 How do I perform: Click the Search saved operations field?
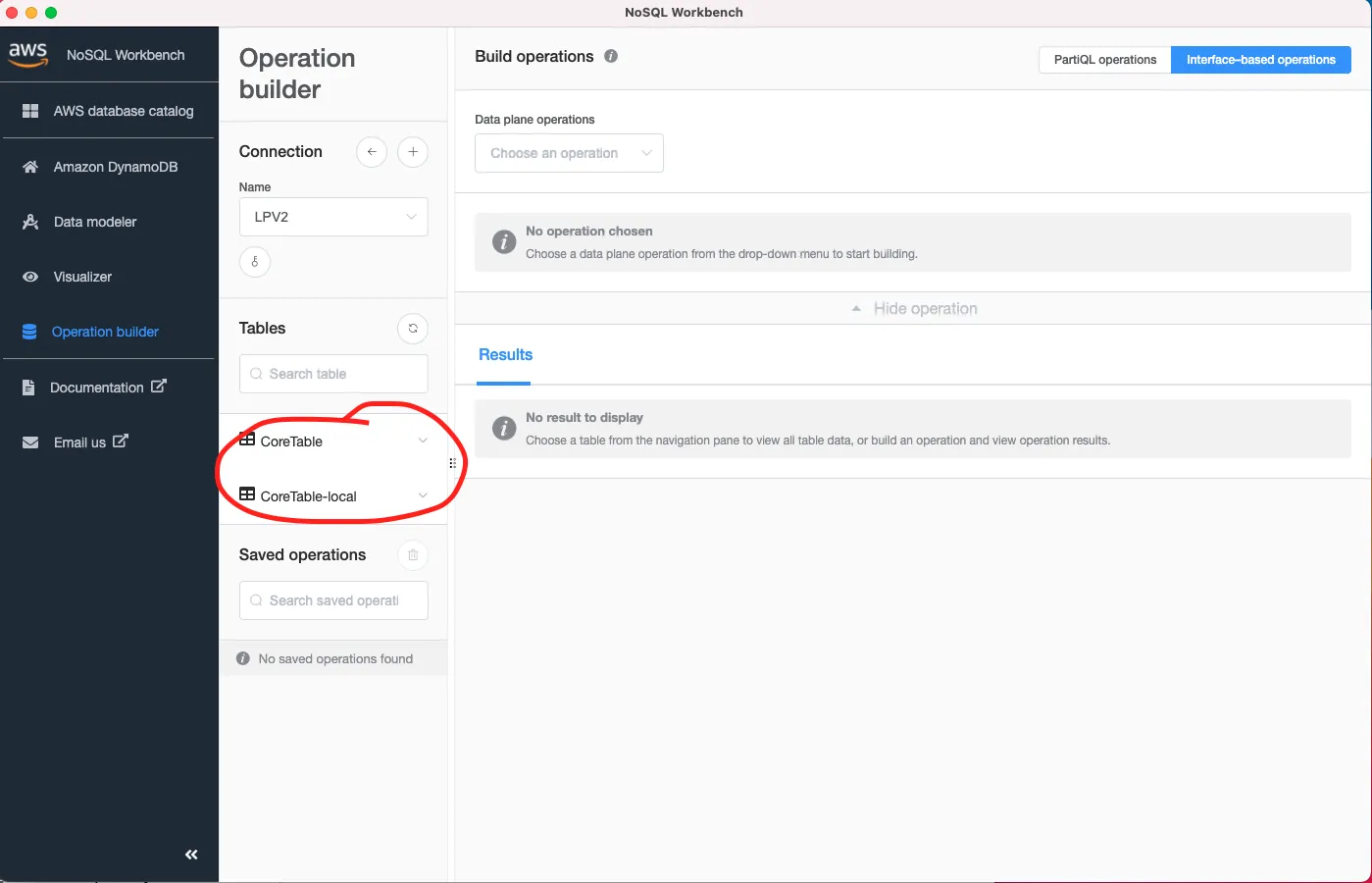pyautogui.click(x=333, y=600)
